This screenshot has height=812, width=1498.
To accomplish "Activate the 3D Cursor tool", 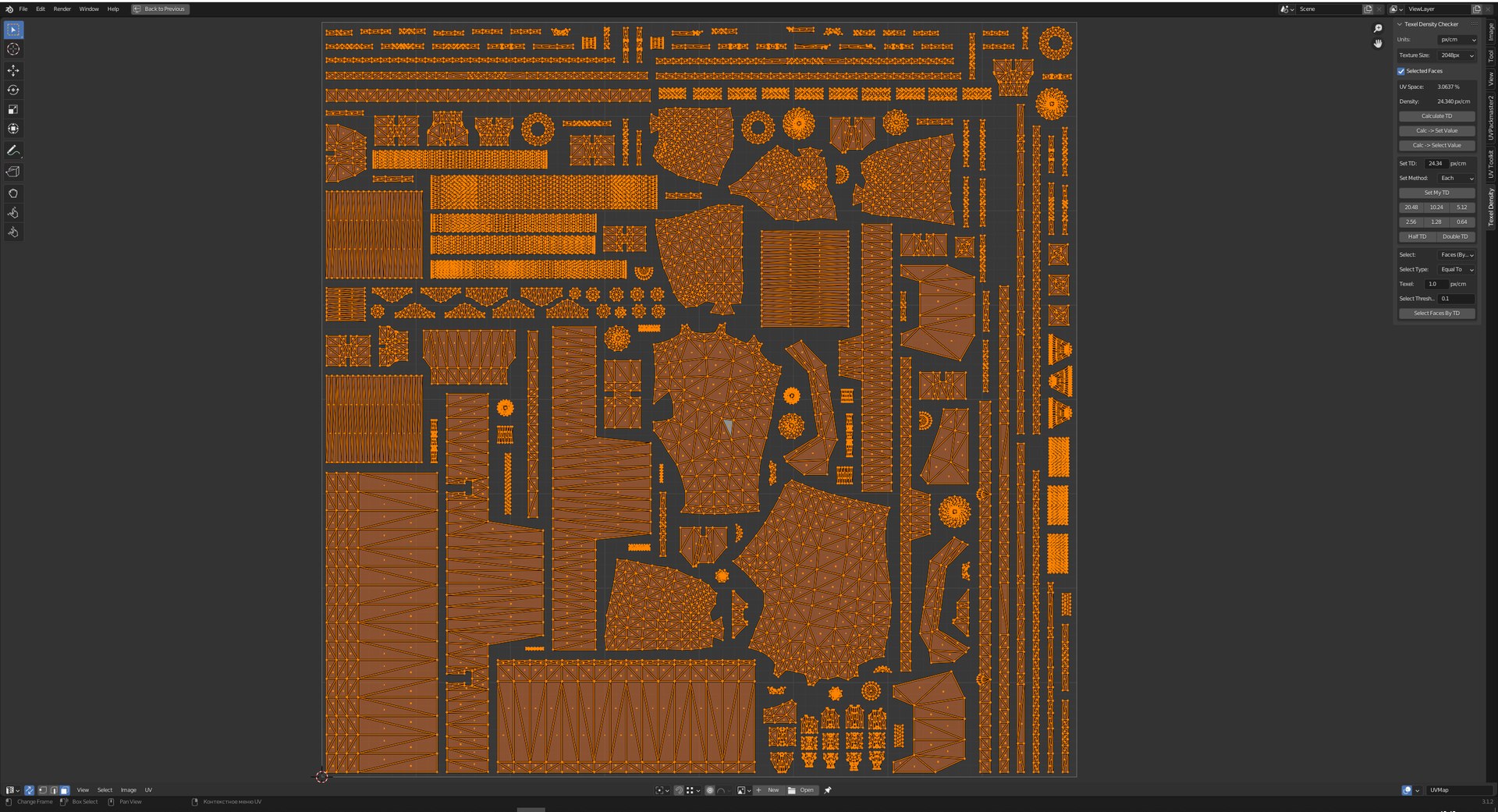I will (x=13, y=49).
